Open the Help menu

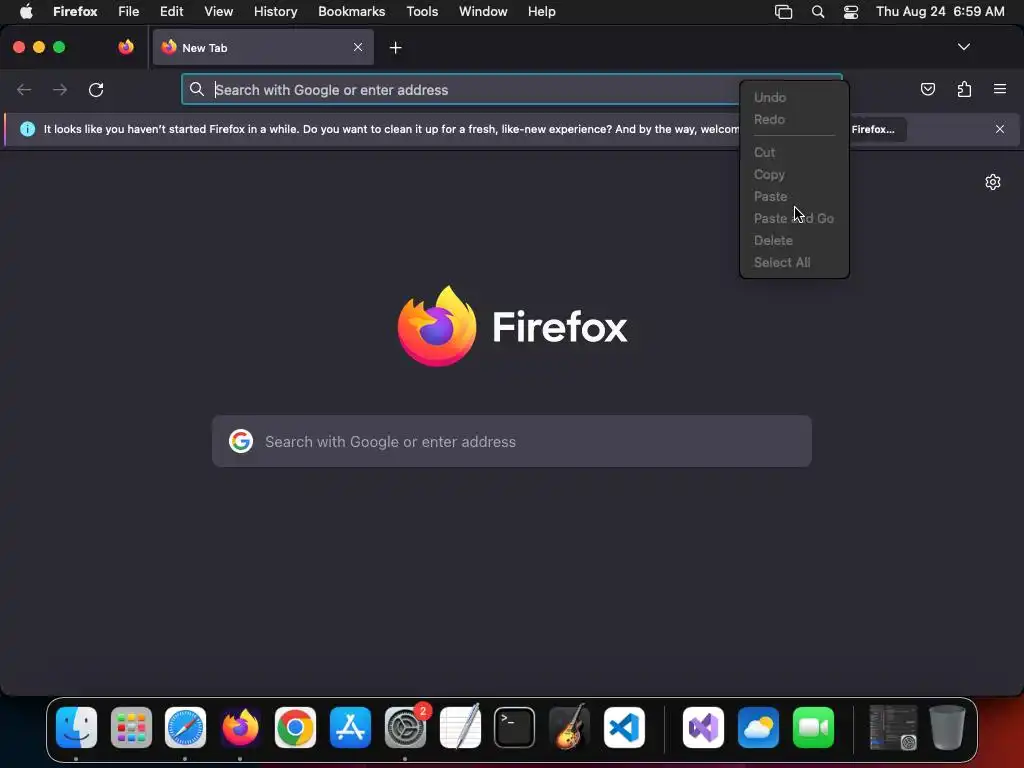tap(541, 12)
